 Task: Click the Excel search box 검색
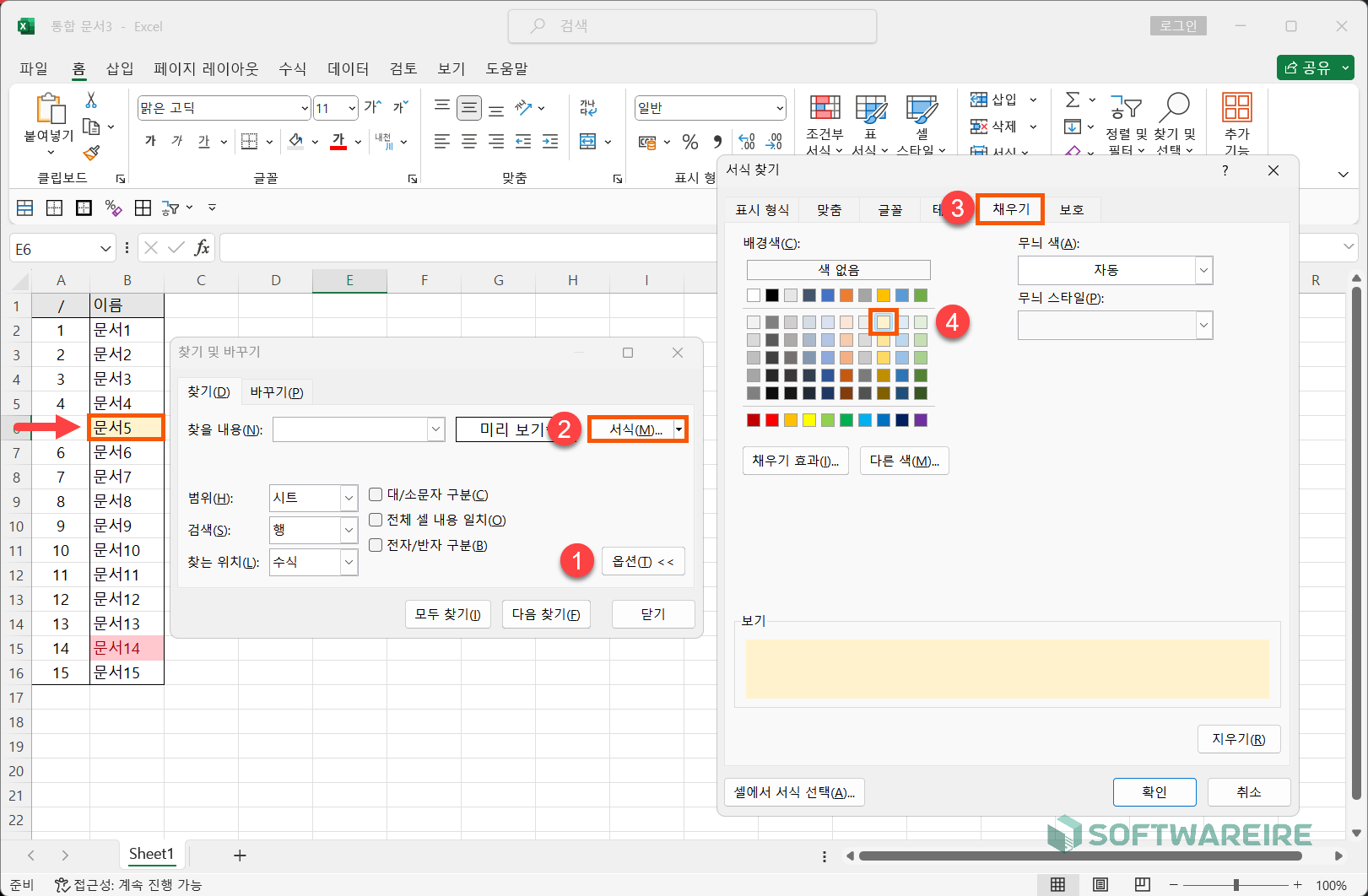tap(692, 26)
